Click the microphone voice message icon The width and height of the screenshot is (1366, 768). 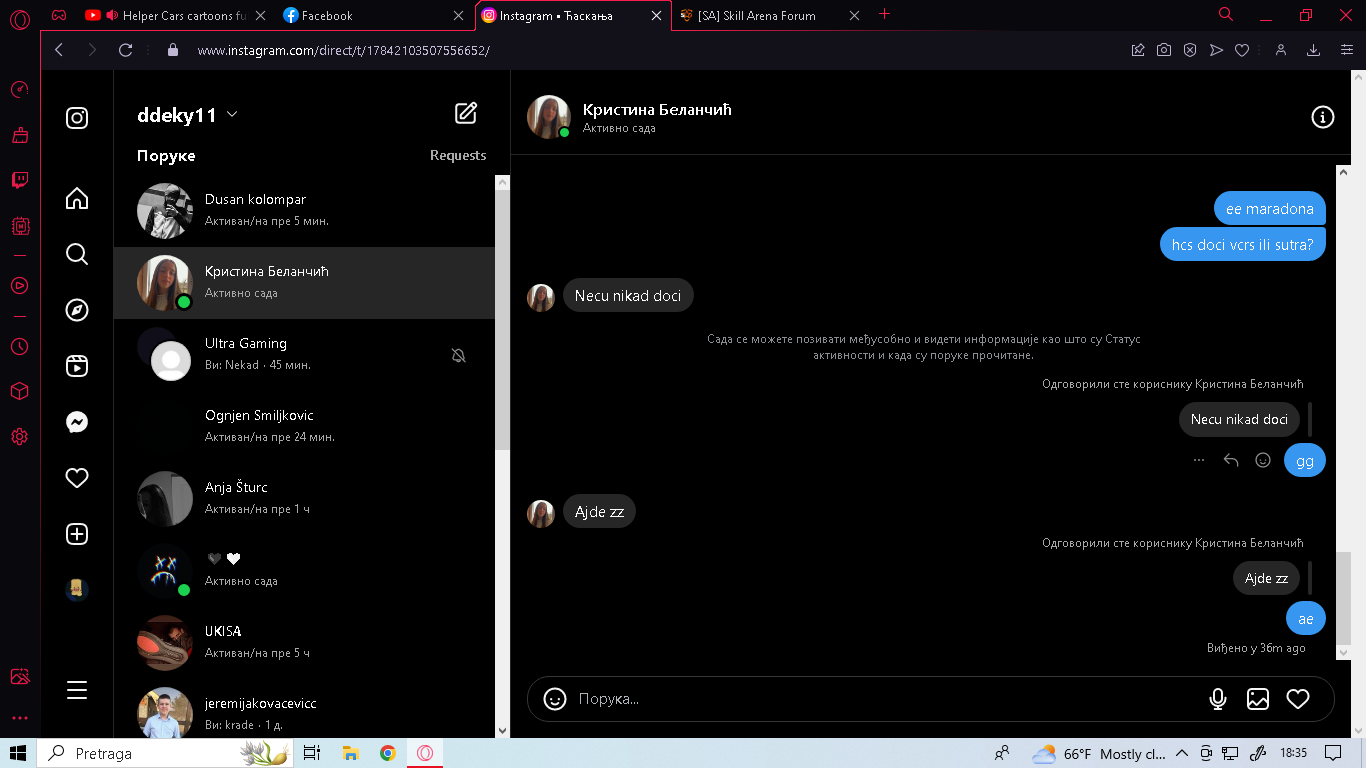click(1217, 699)
